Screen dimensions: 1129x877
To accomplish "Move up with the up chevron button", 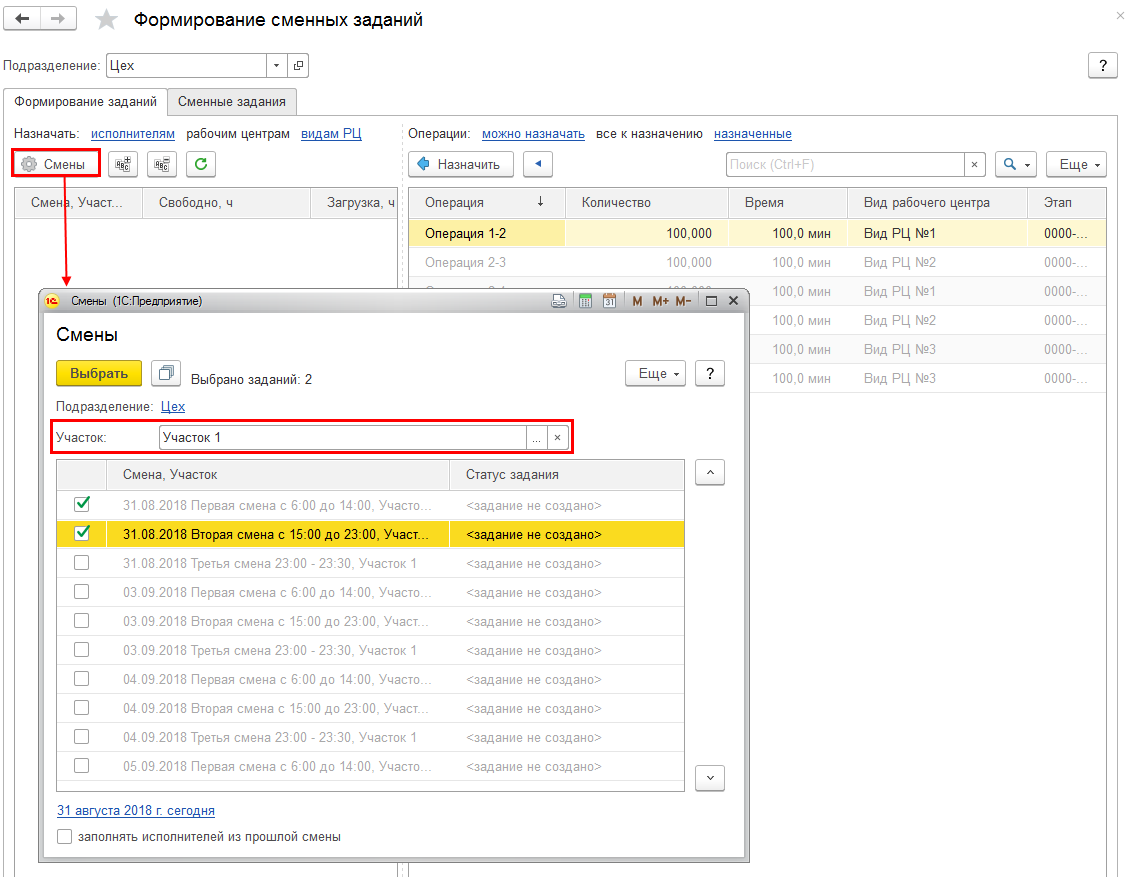I will point(710,472).
